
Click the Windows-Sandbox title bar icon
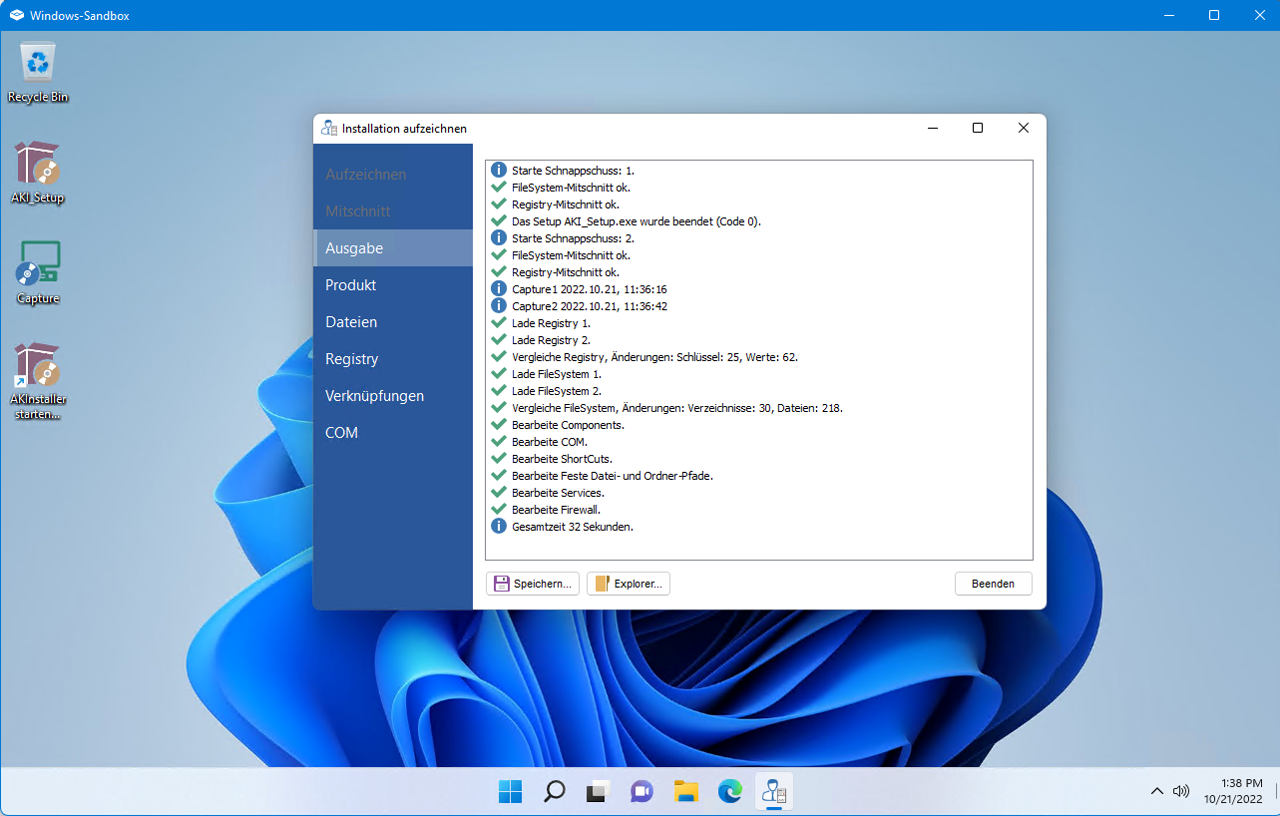click(16, 15)
